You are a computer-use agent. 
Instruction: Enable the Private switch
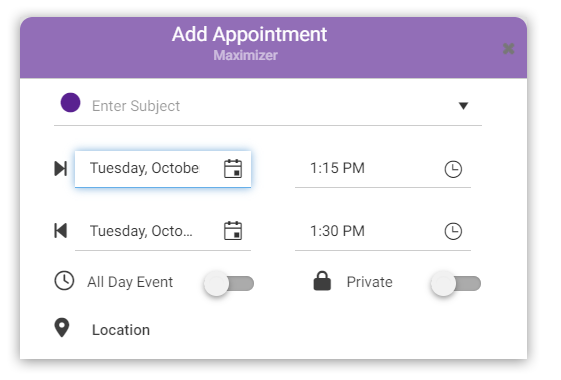456,283
